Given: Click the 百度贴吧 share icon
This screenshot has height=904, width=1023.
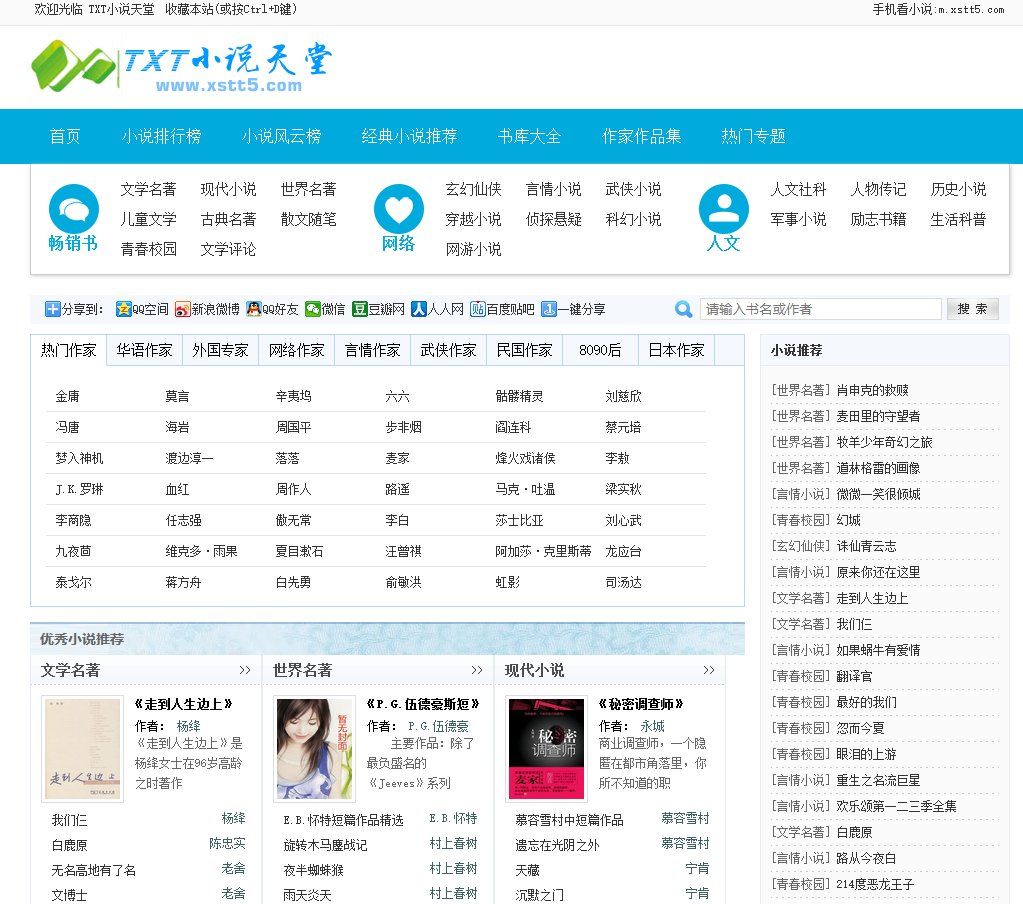Looking at the screenshot, I should 478,310.
